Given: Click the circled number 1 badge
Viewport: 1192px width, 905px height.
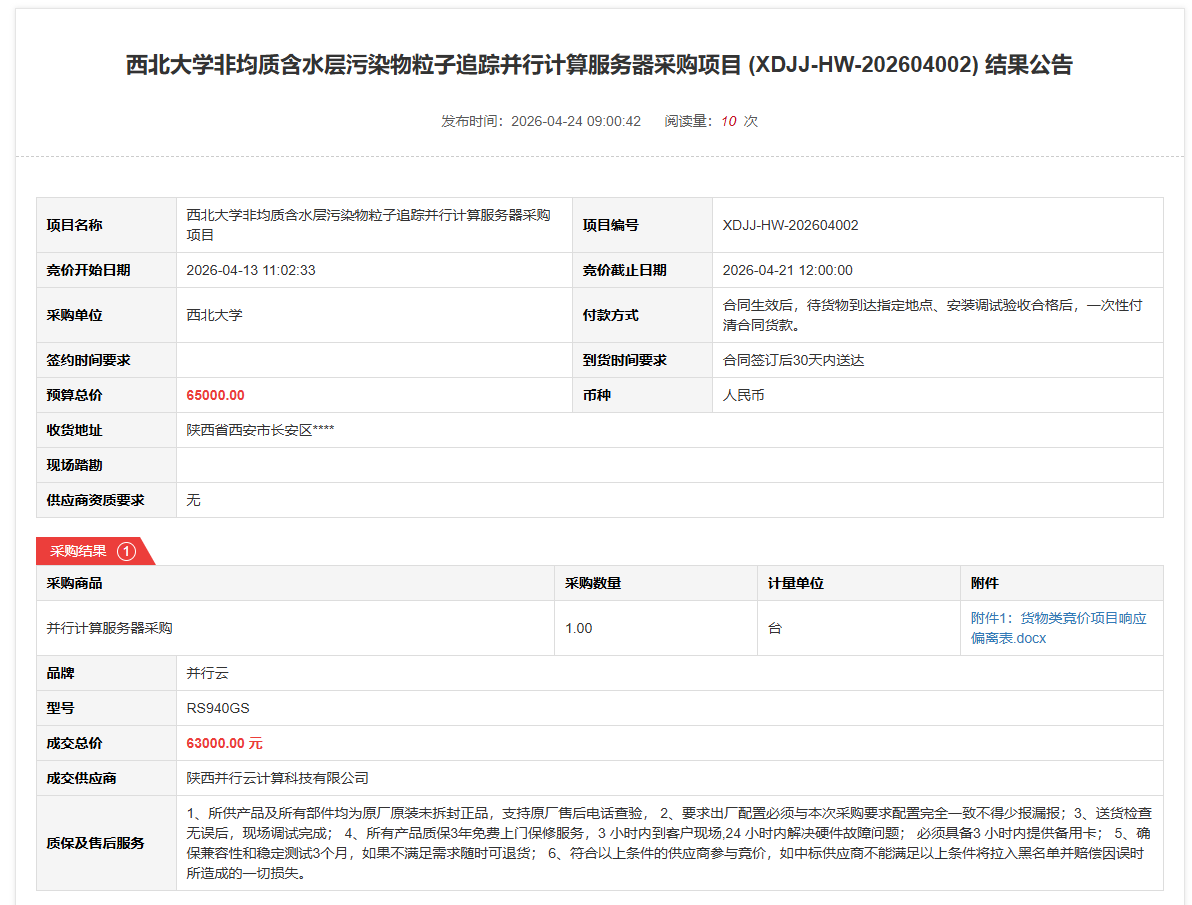Looking at the screenshot, I should (126, 551).
